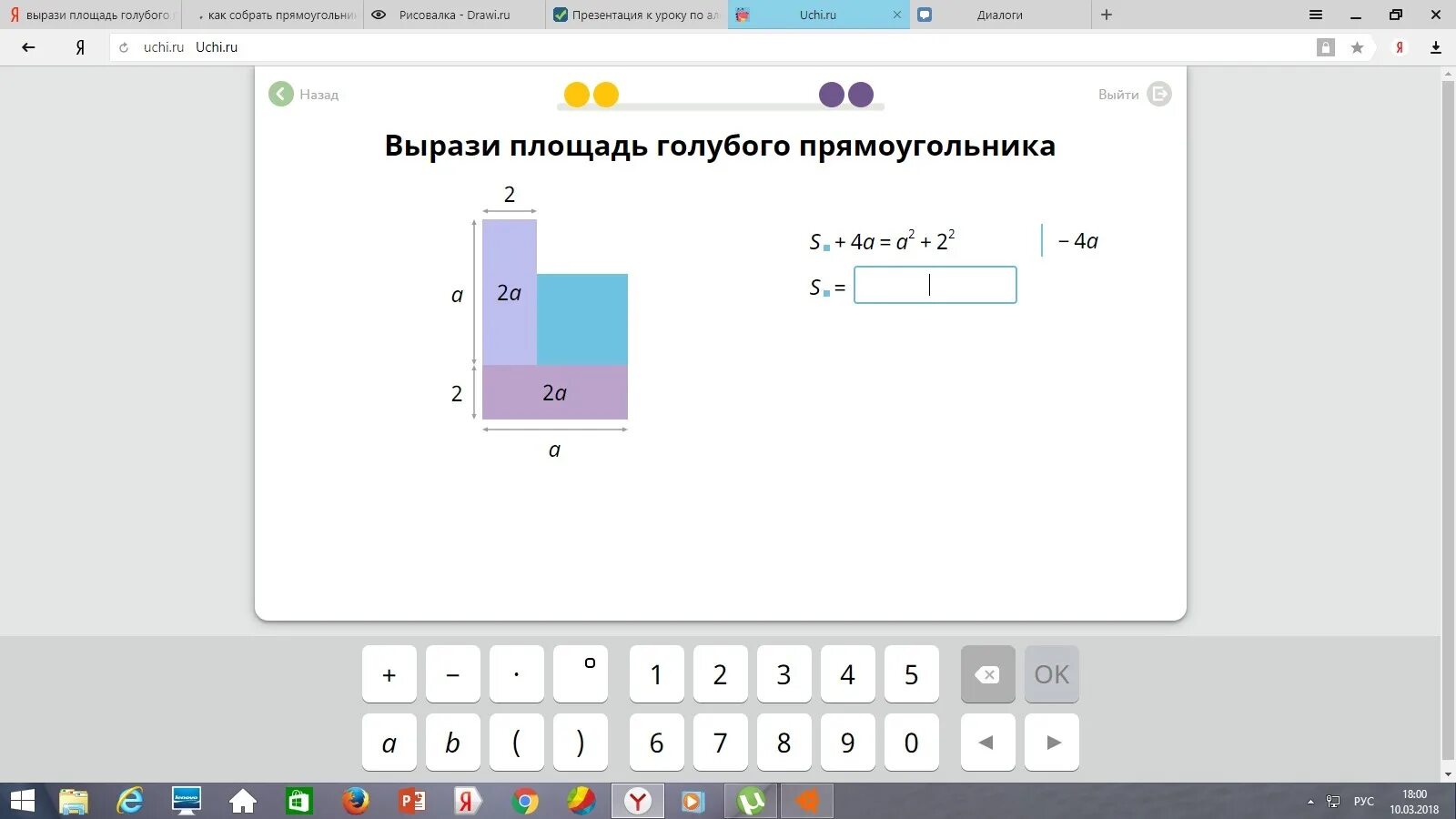Click the exponent superscript key
1456x819 pixels.
[x=581, y=674]
